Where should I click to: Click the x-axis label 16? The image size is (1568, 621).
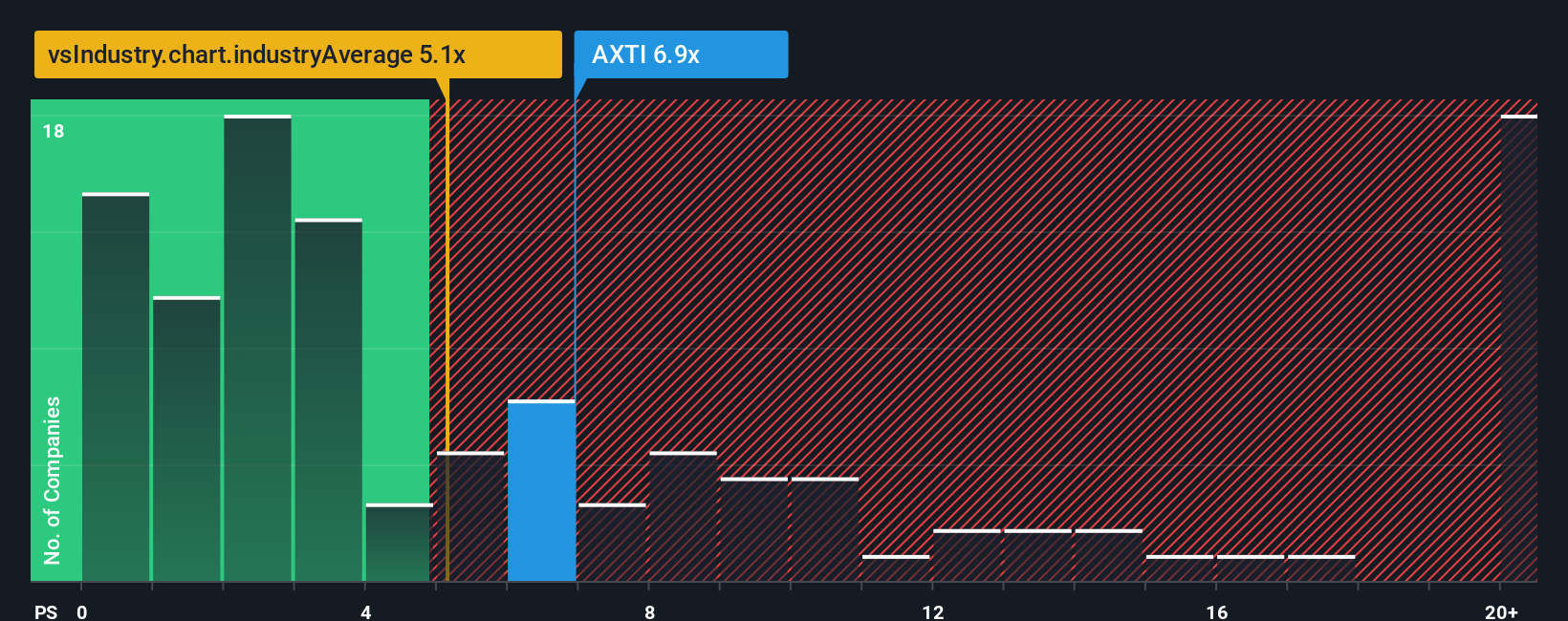[x=1216, y=611]
